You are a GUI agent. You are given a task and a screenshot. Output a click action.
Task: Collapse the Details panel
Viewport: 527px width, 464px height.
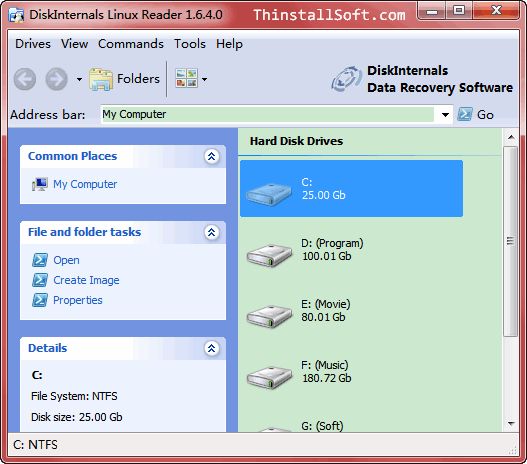pyautogui.click(x=211, y=348)
